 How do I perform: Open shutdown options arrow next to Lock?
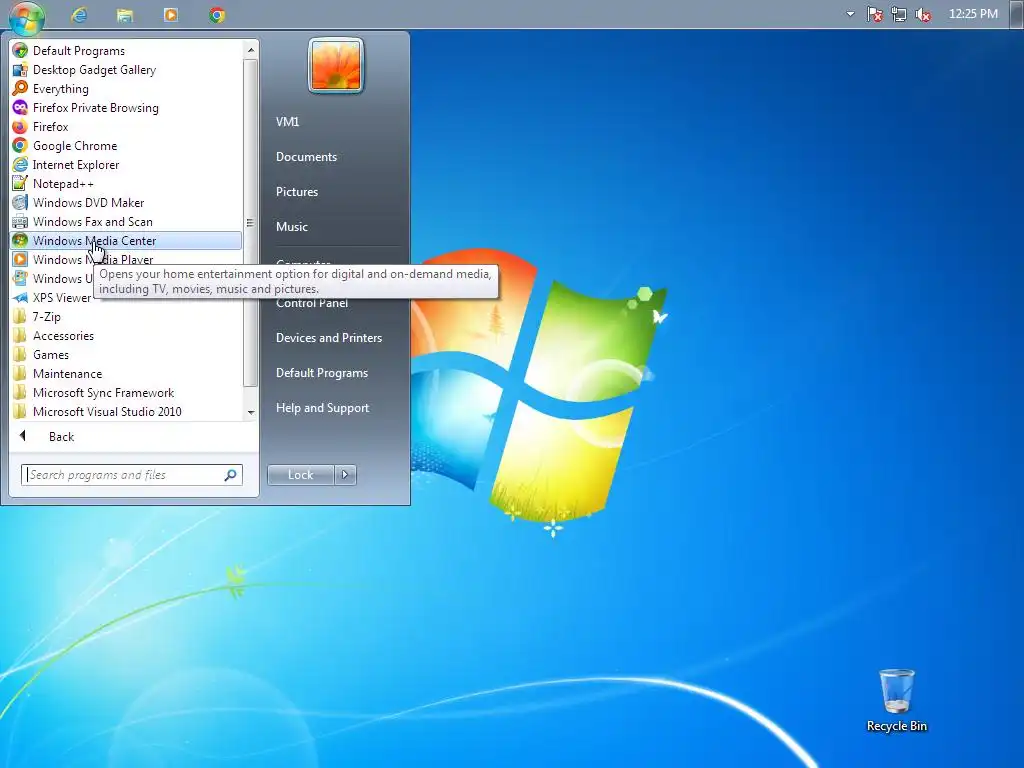point(345,475)
